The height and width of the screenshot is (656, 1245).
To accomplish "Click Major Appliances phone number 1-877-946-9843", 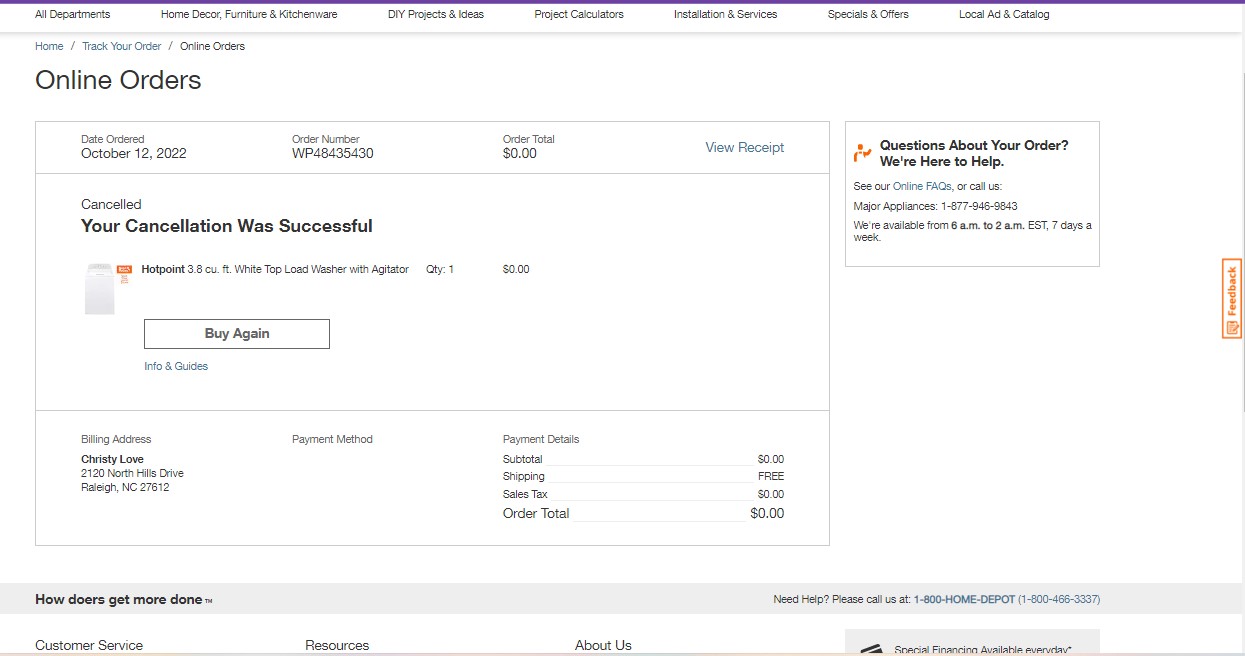I will (x=979, y=206).
